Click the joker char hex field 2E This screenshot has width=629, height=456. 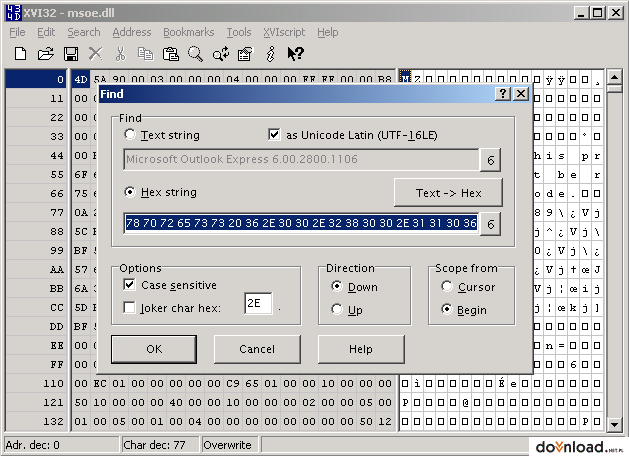click(258, 303)
